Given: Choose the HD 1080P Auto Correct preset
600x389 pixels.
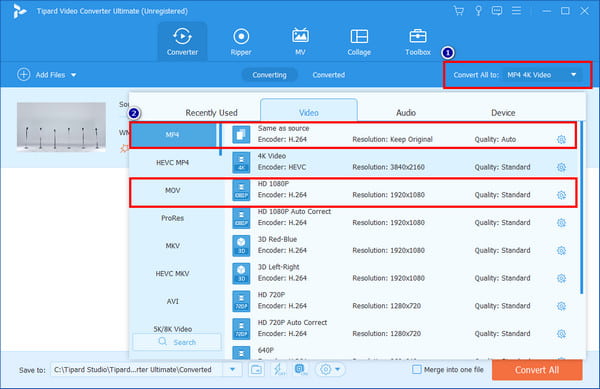Looking at the screenshot, I should (x=294, y=212).
